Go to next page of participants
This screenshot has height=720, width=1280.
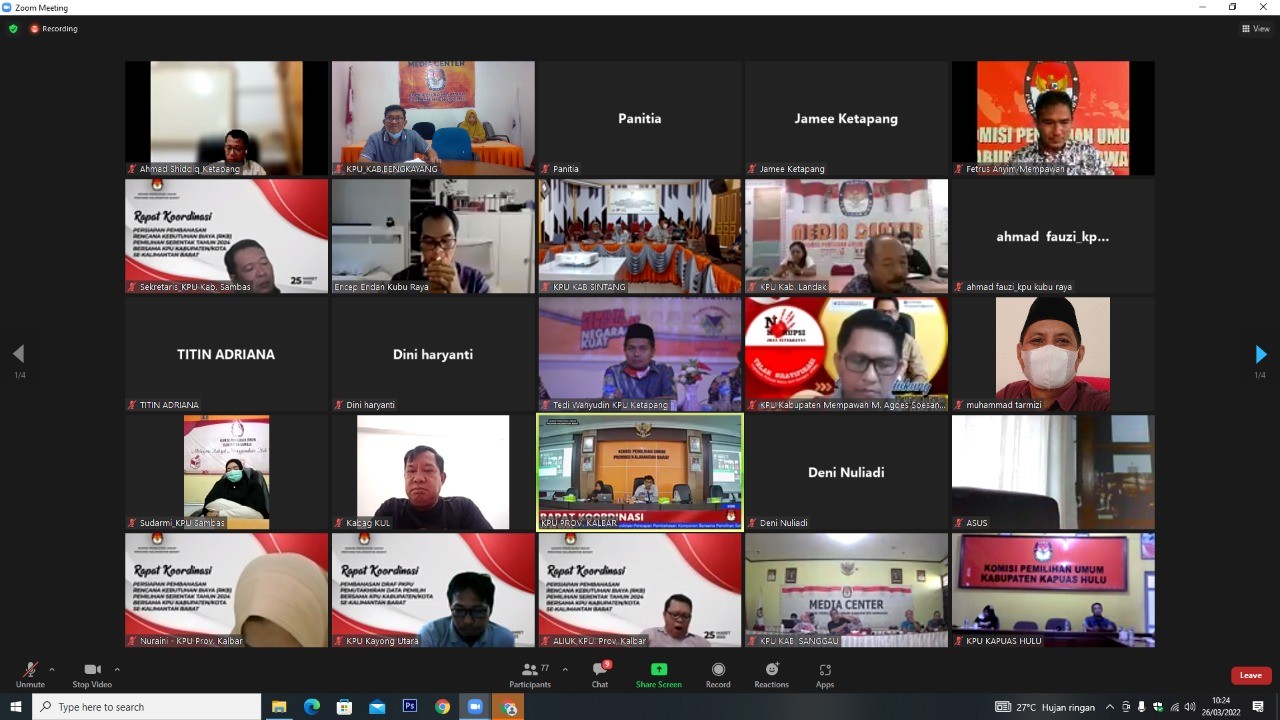[1260, 354]
